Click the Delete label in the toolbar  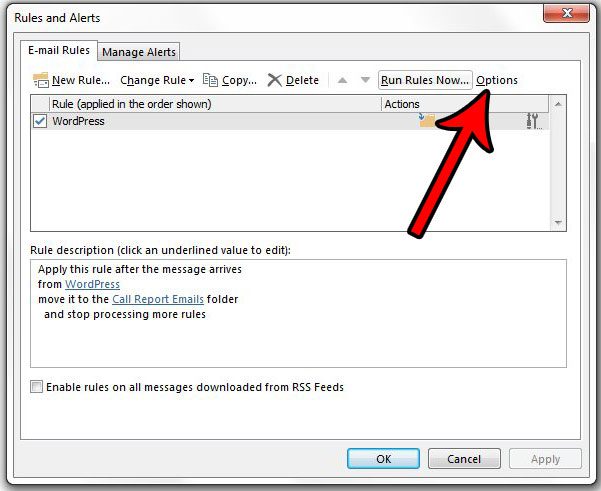click(302, 80)
